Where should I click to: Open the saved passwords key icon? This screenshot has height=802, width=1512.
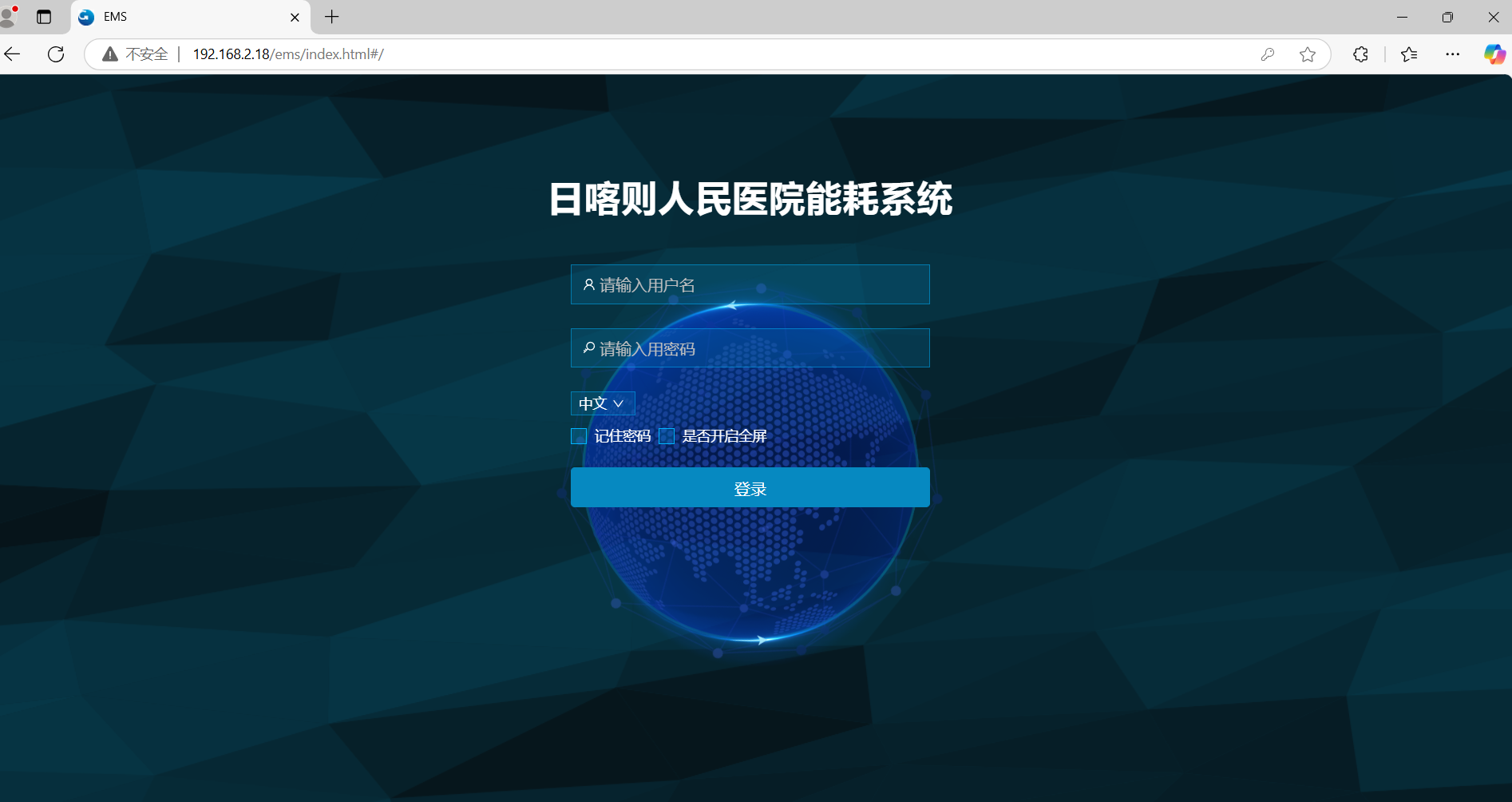click(x=1267, y=54)
